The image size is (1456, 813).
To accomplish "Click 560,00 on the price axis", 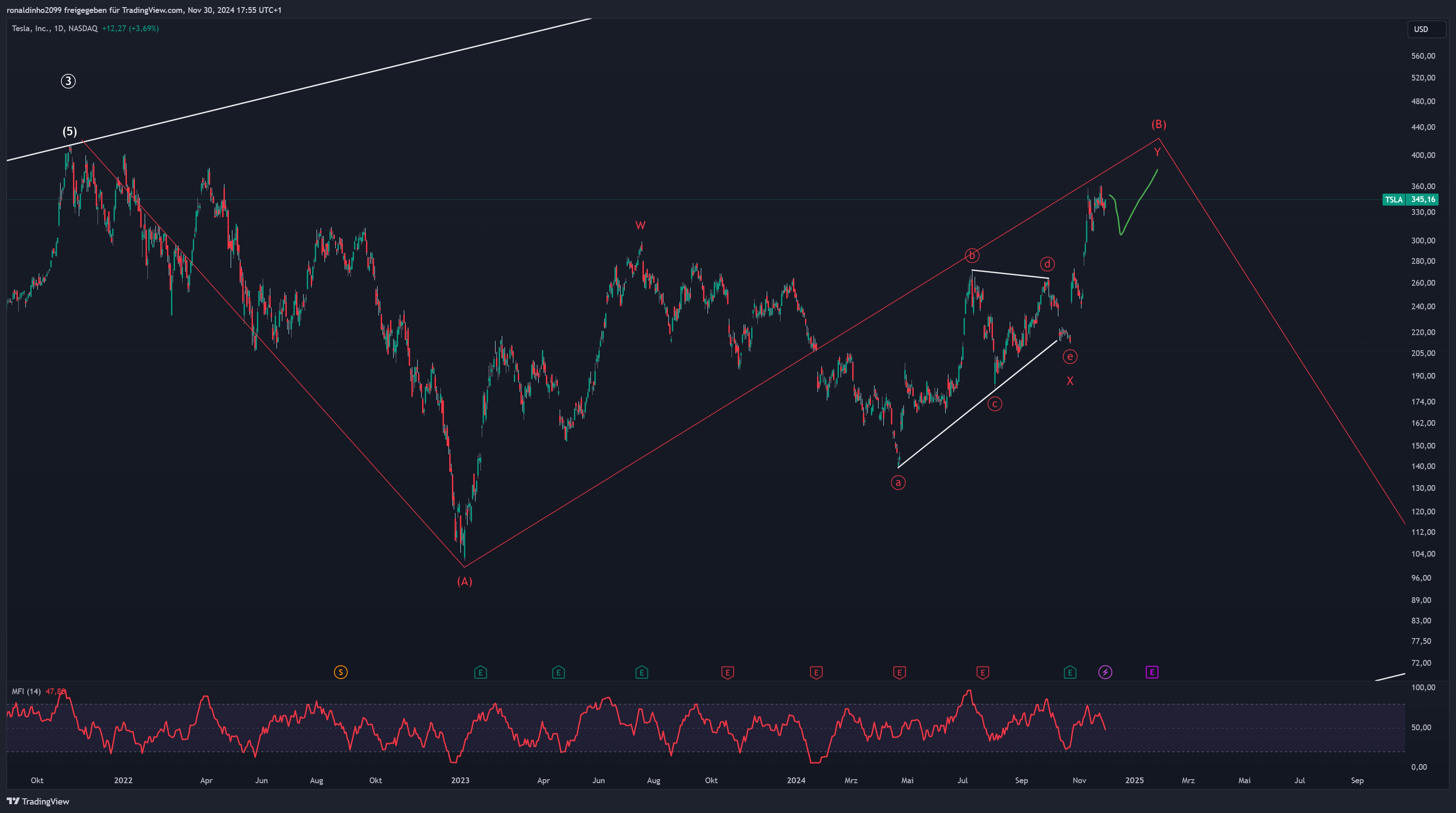I will [1423, 56].
